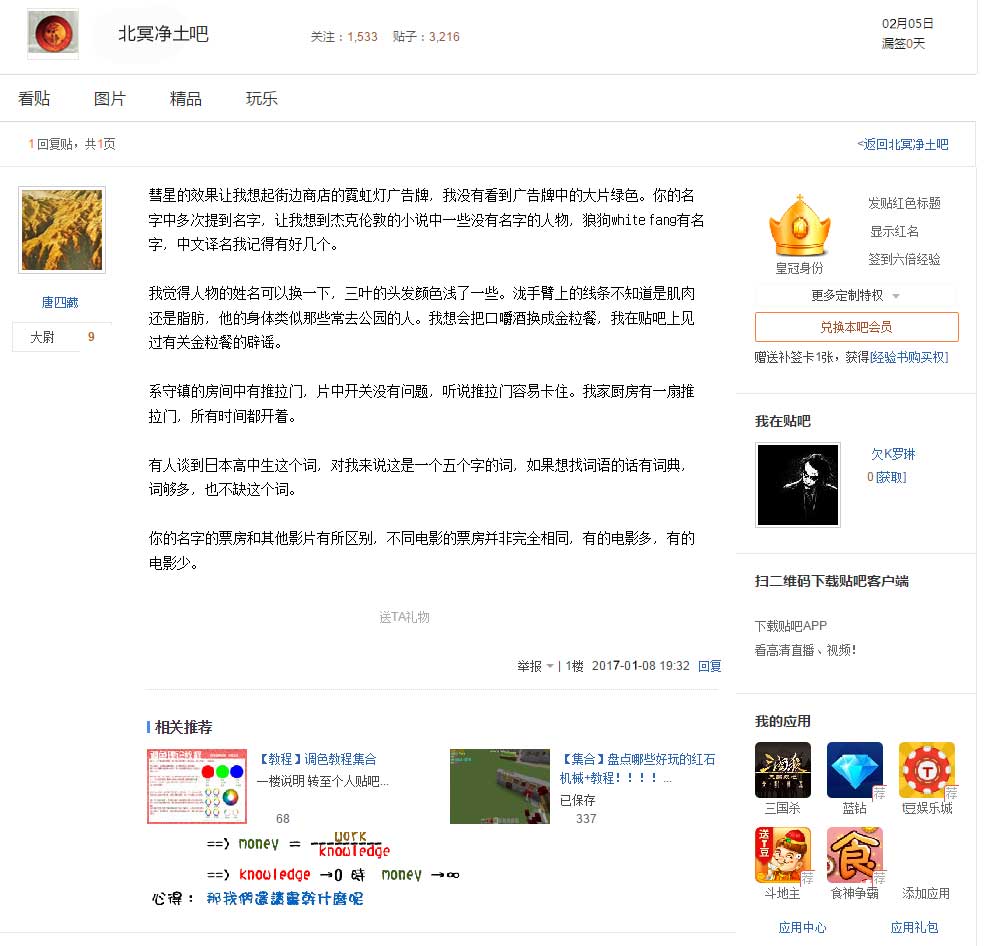Click 漏签0天 missed sign-in text

(903, 43)
